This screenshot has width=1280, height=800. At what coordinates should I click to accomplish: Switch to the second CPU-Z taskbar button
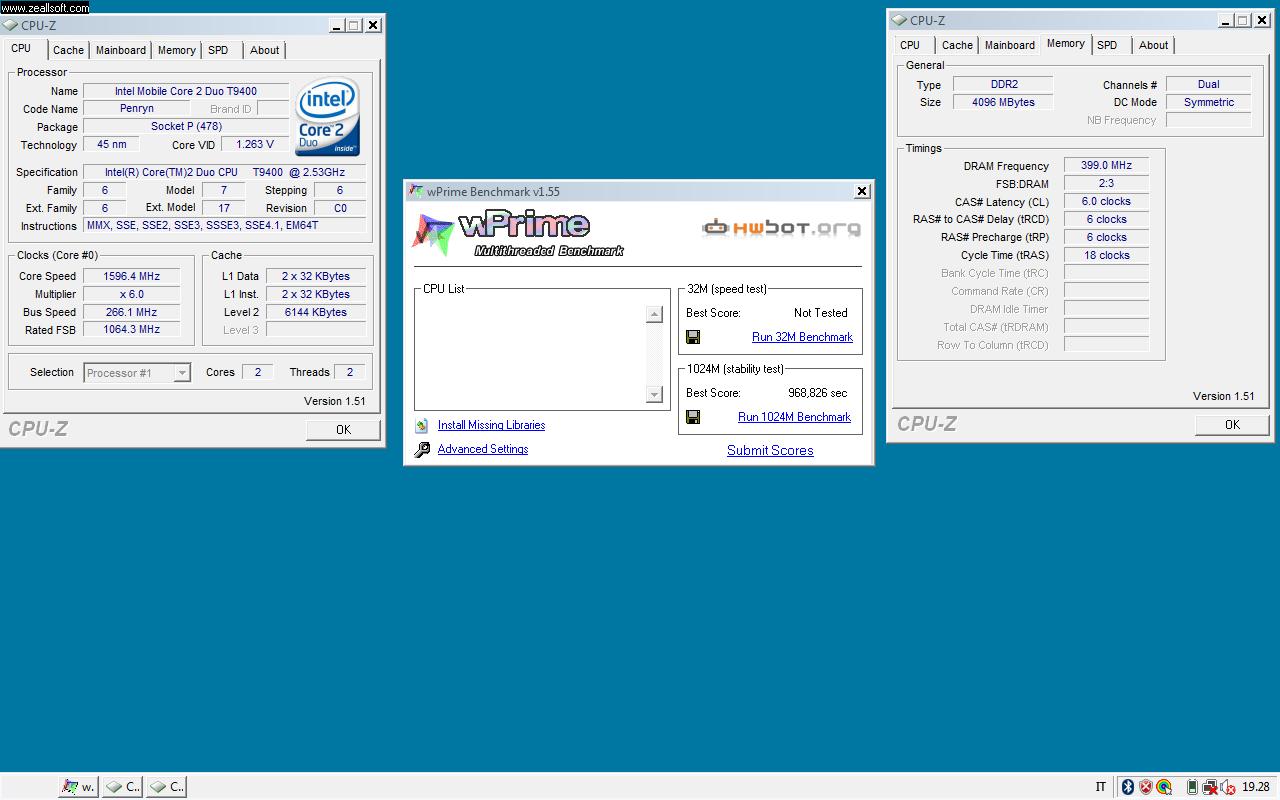pos(166,787)
